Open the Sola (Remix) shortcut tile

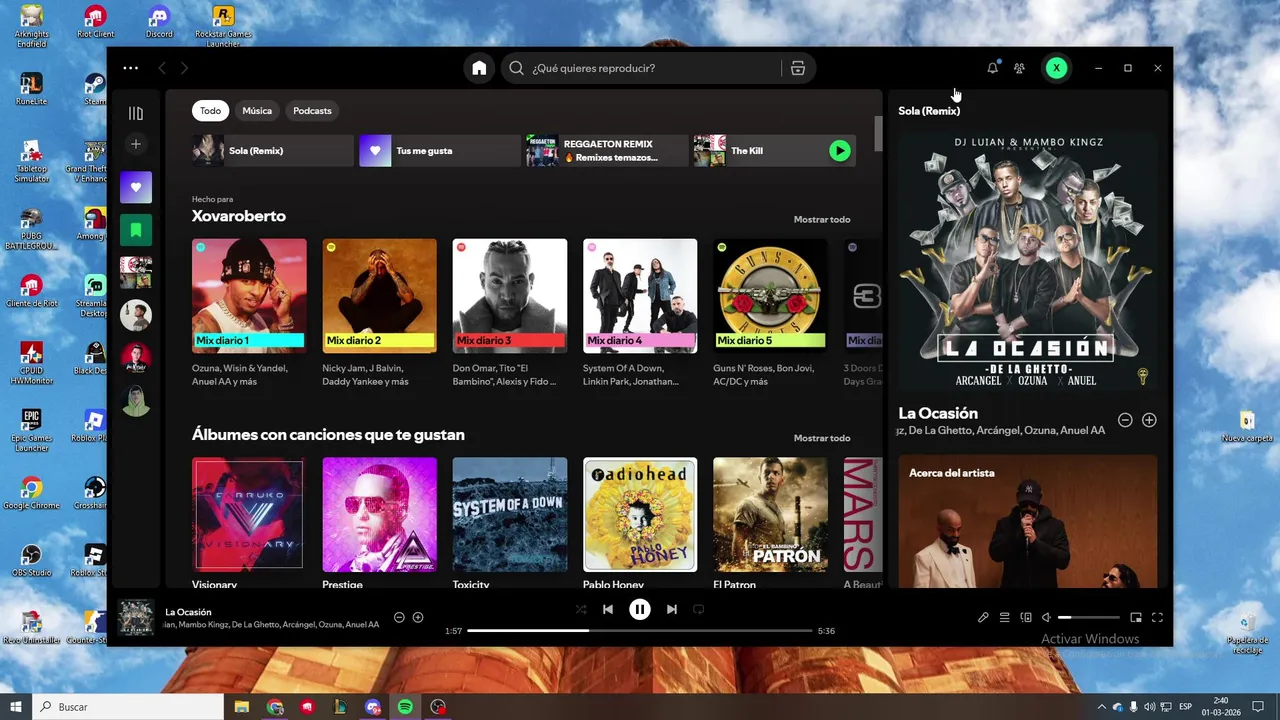click(273, 151)
